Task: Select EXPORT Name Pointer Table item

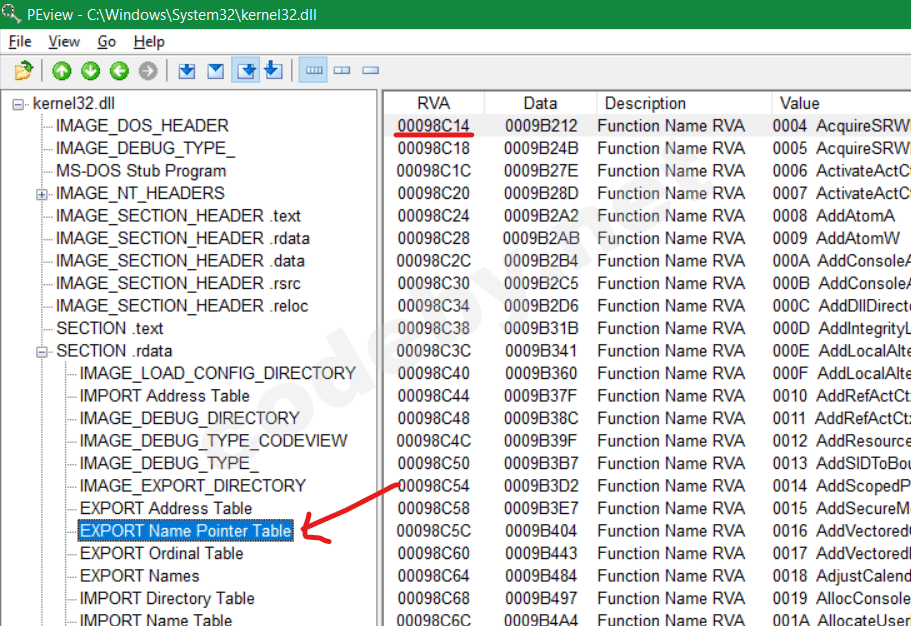Action: coord(185,531)
